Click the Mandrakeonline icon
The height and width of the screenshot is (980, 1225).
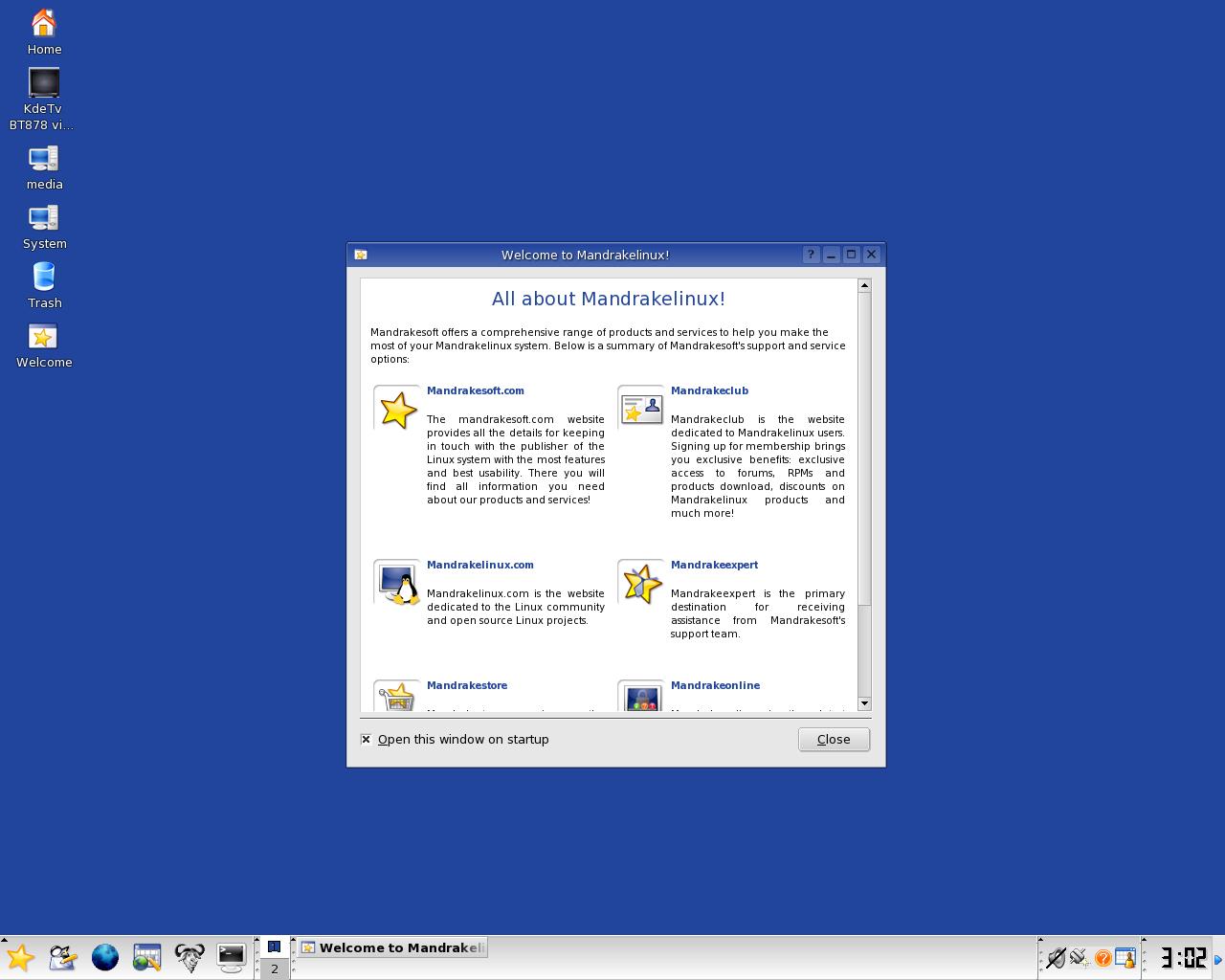[641, 696]
